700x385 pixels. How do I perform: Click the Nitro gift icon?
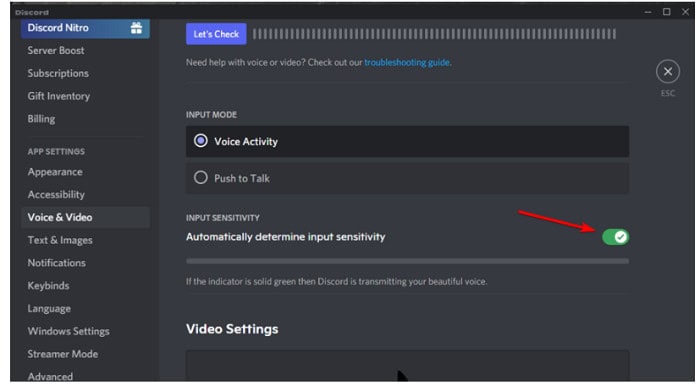[x=136, y=28]
